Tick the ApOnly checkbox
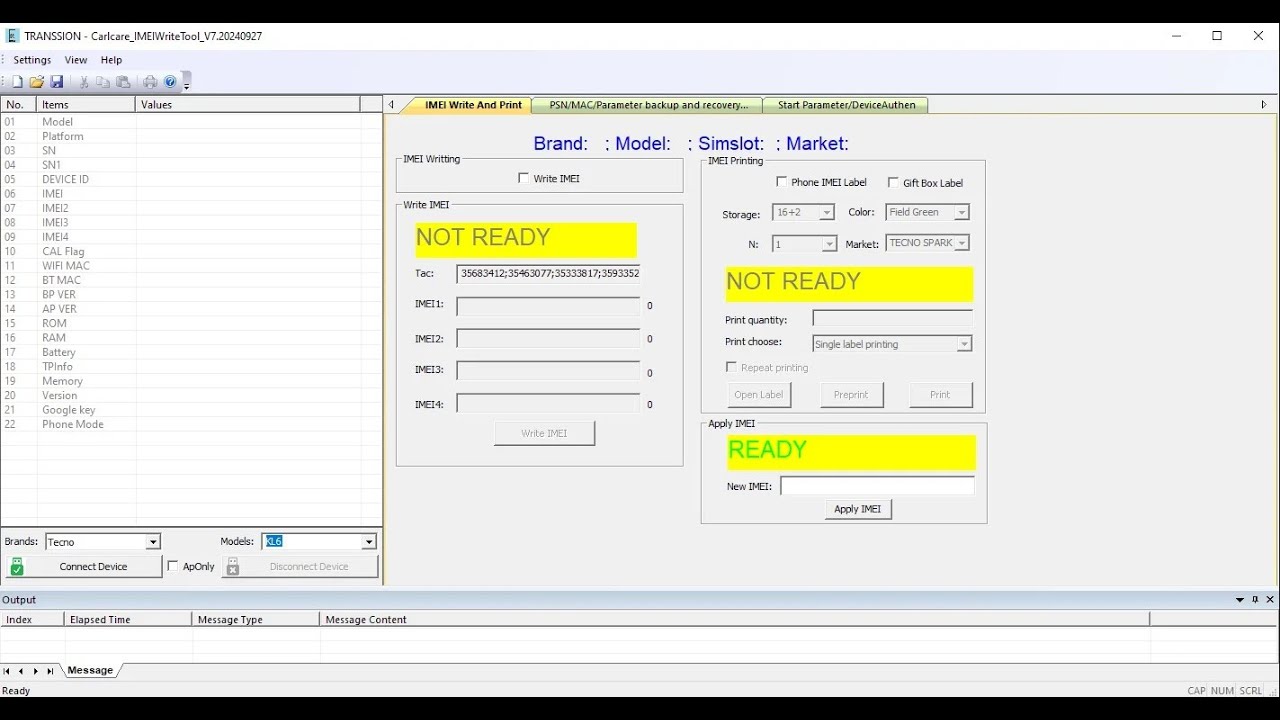Viewport: 1280px width, 720px height. [173, 566]
